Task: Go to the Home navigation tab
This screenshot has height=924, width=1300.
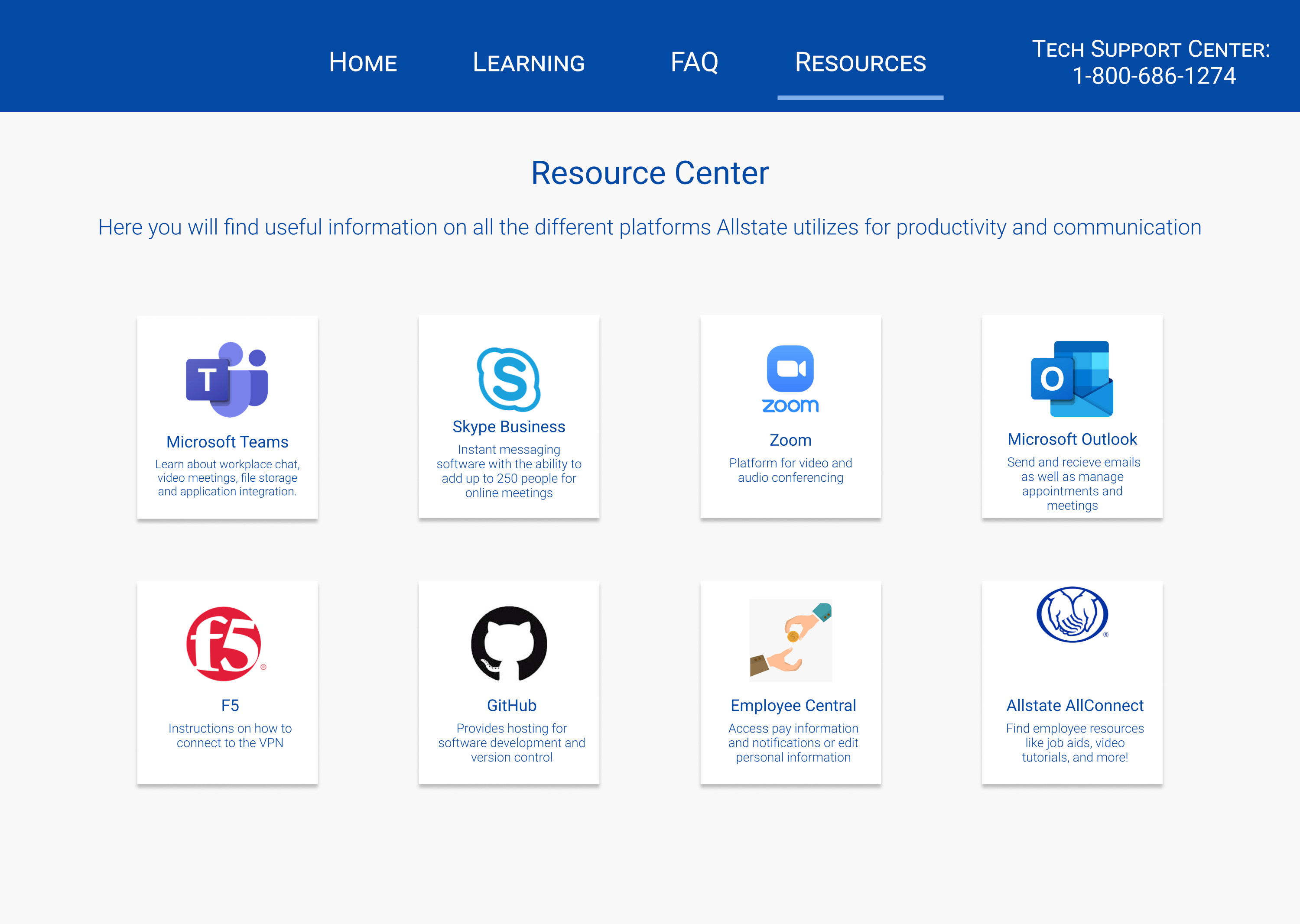Action: pyautogui.click(x=363, y=62)
